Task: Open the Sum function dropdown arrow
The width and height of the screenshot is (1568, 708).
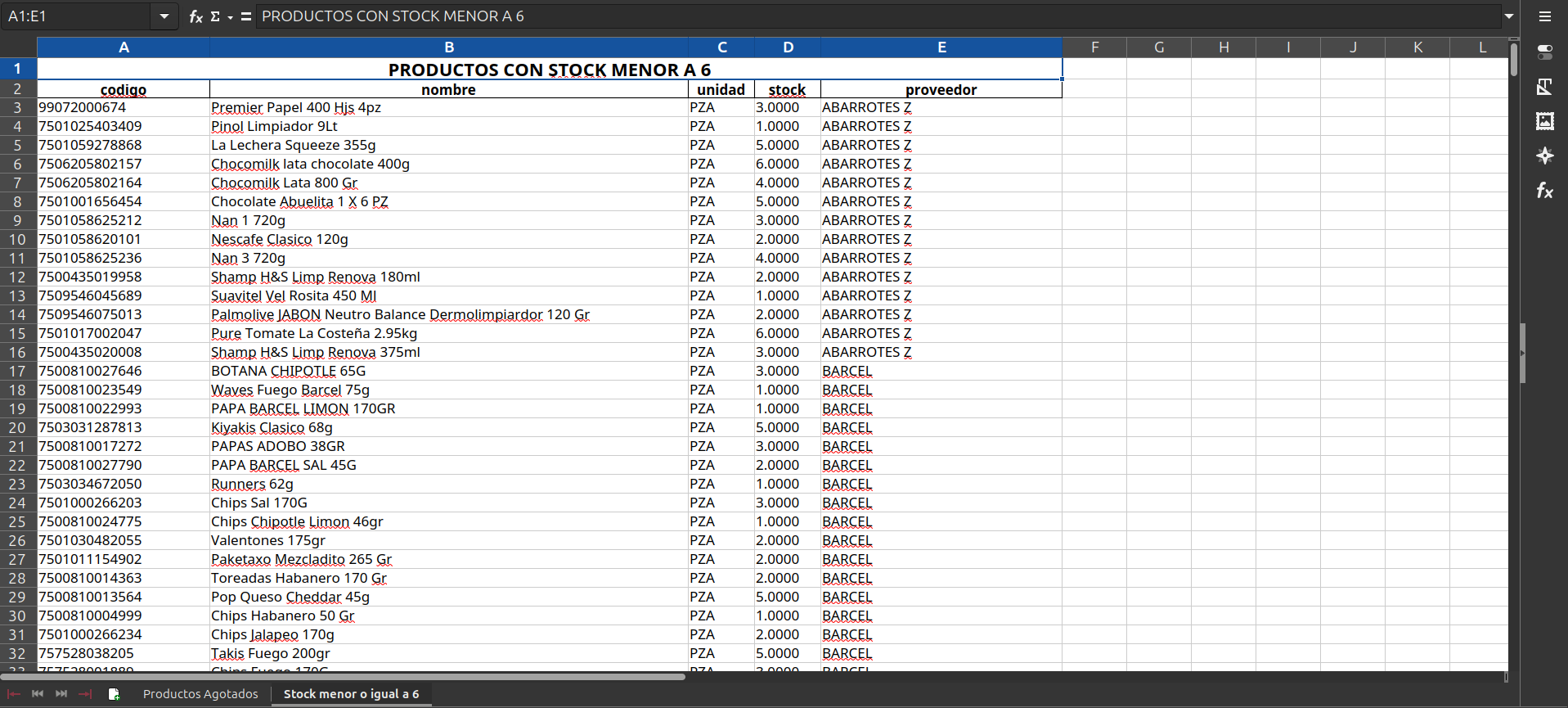Action: point(230,17)
